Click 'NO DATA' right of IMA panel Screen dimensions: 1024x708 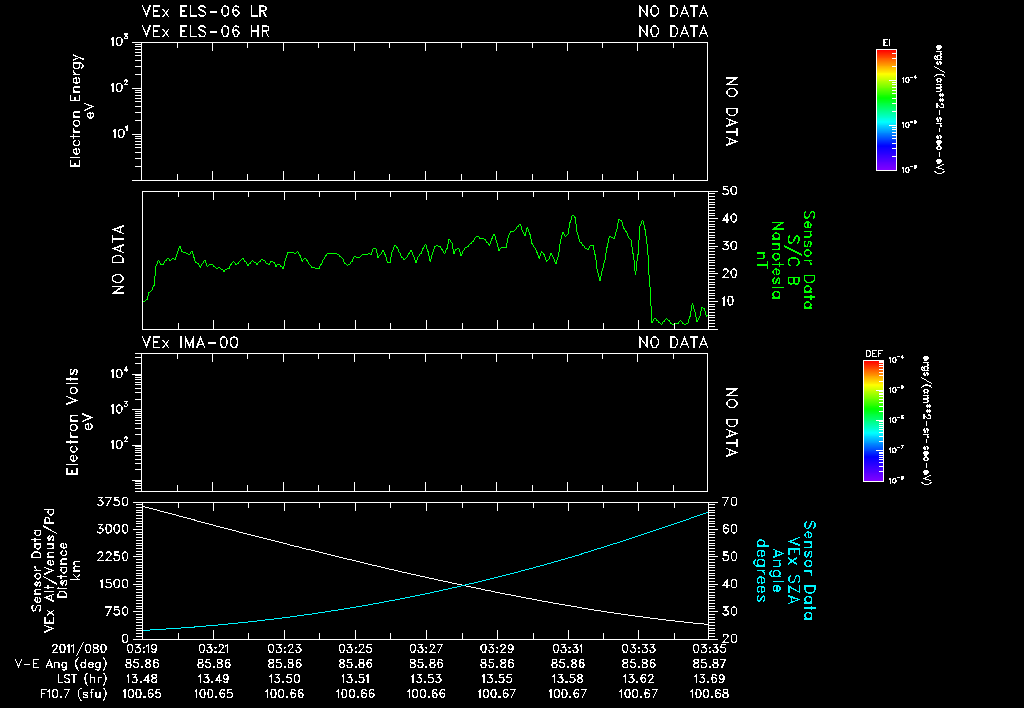731,423
